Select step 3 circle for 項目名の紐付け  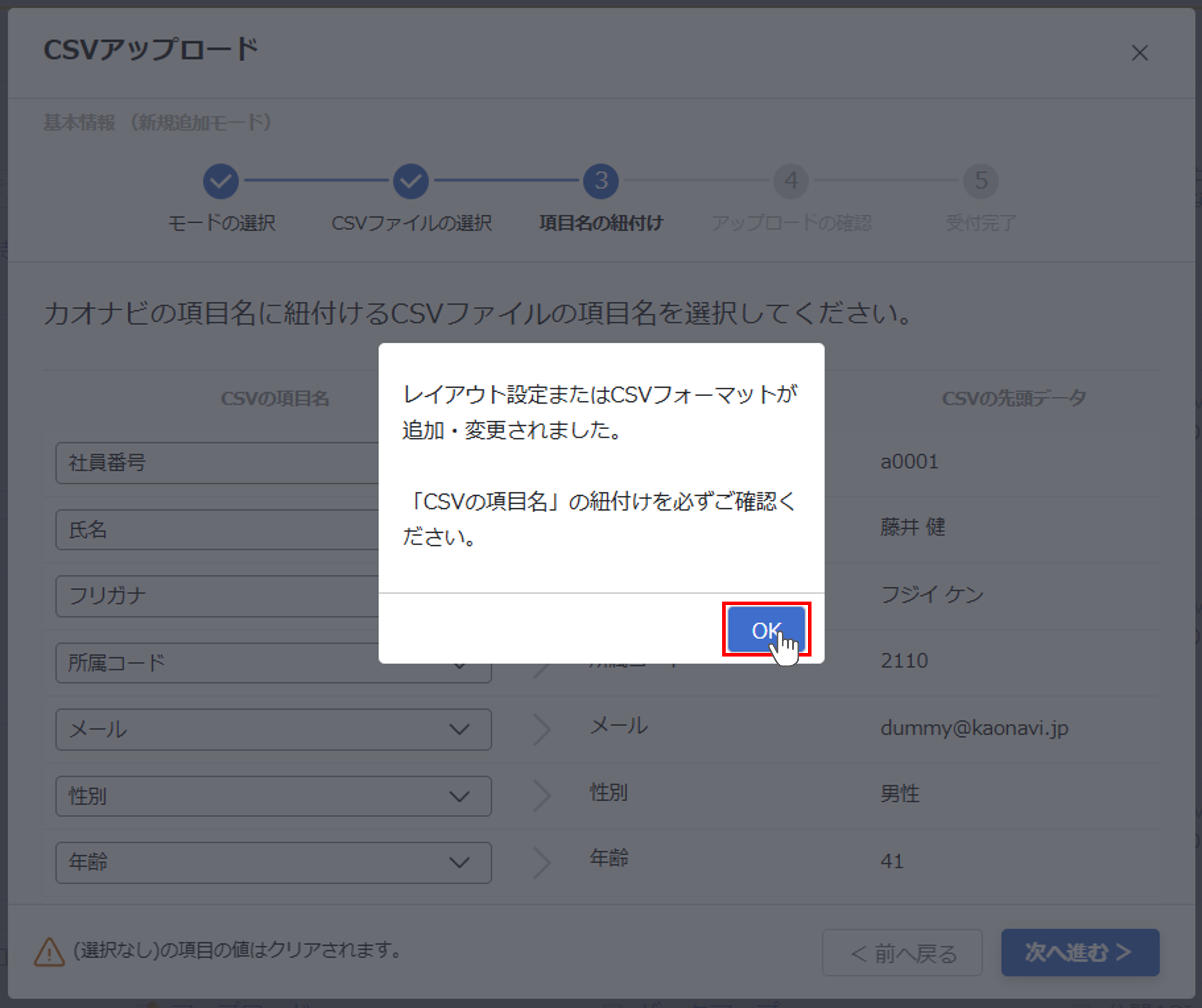(x=601, y=181)
